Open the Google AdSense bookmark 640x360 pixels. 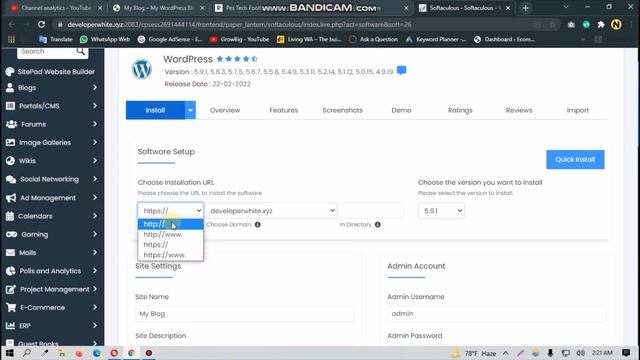tap(170, 40)
